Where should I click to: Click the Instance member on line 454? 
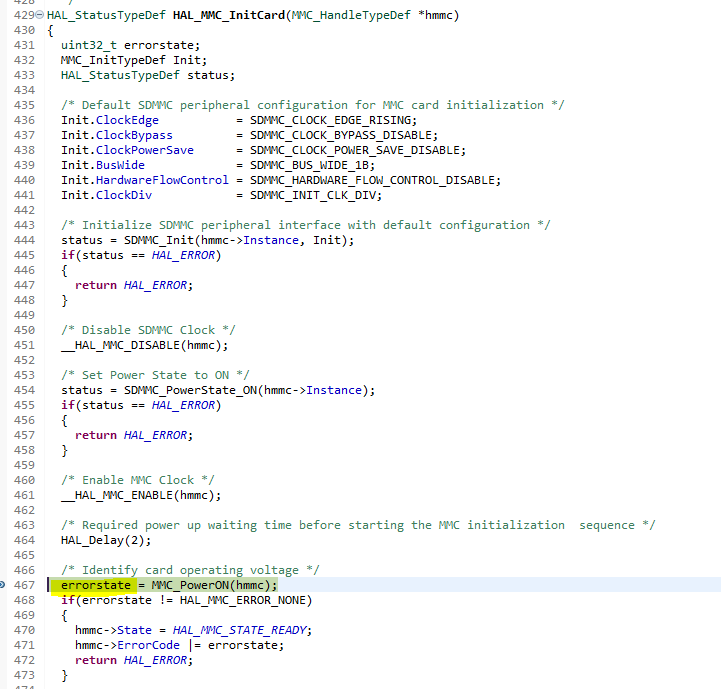(x=334, y=390)
